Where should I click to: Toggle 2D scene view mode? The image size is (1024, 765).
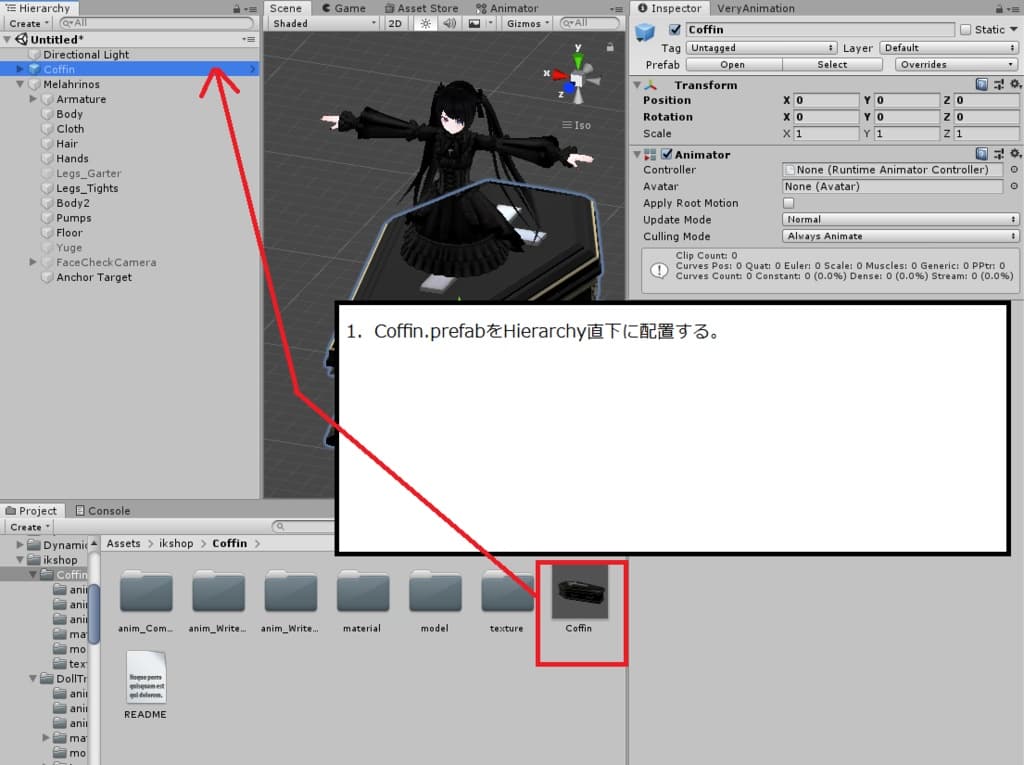pos(395,24)
